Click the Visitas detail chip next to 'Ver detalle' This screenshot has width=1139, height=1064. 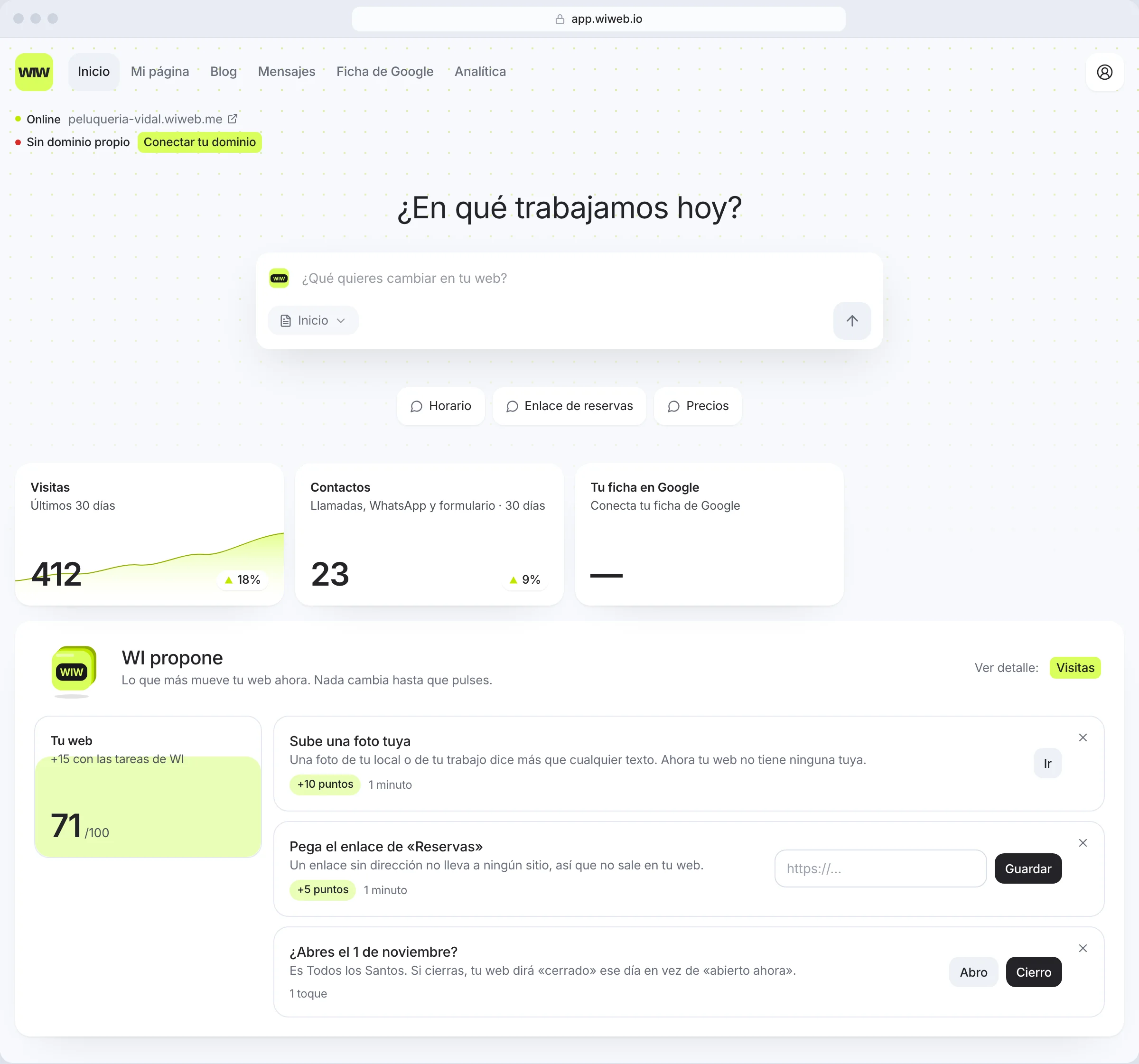pyautogui.click(x=1074, y=668)
